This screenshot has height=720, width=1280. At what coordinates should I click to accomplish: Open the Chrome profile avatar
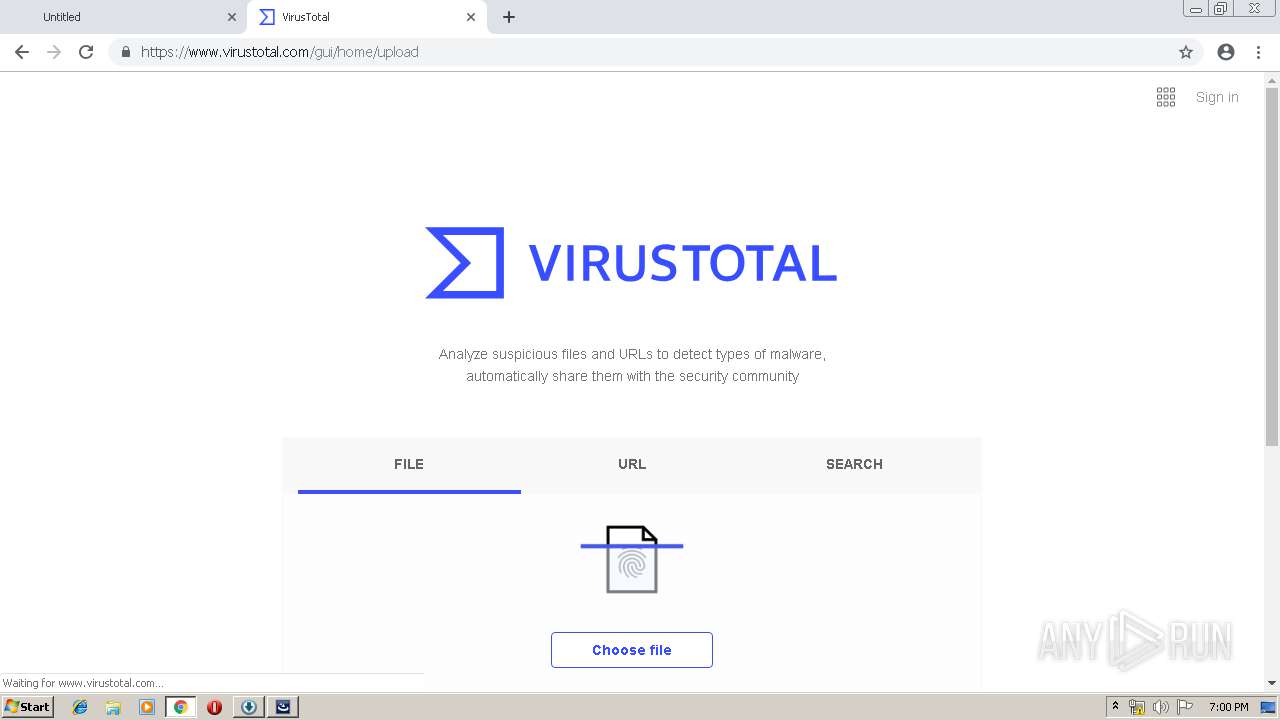click(x=1226, y=52)
